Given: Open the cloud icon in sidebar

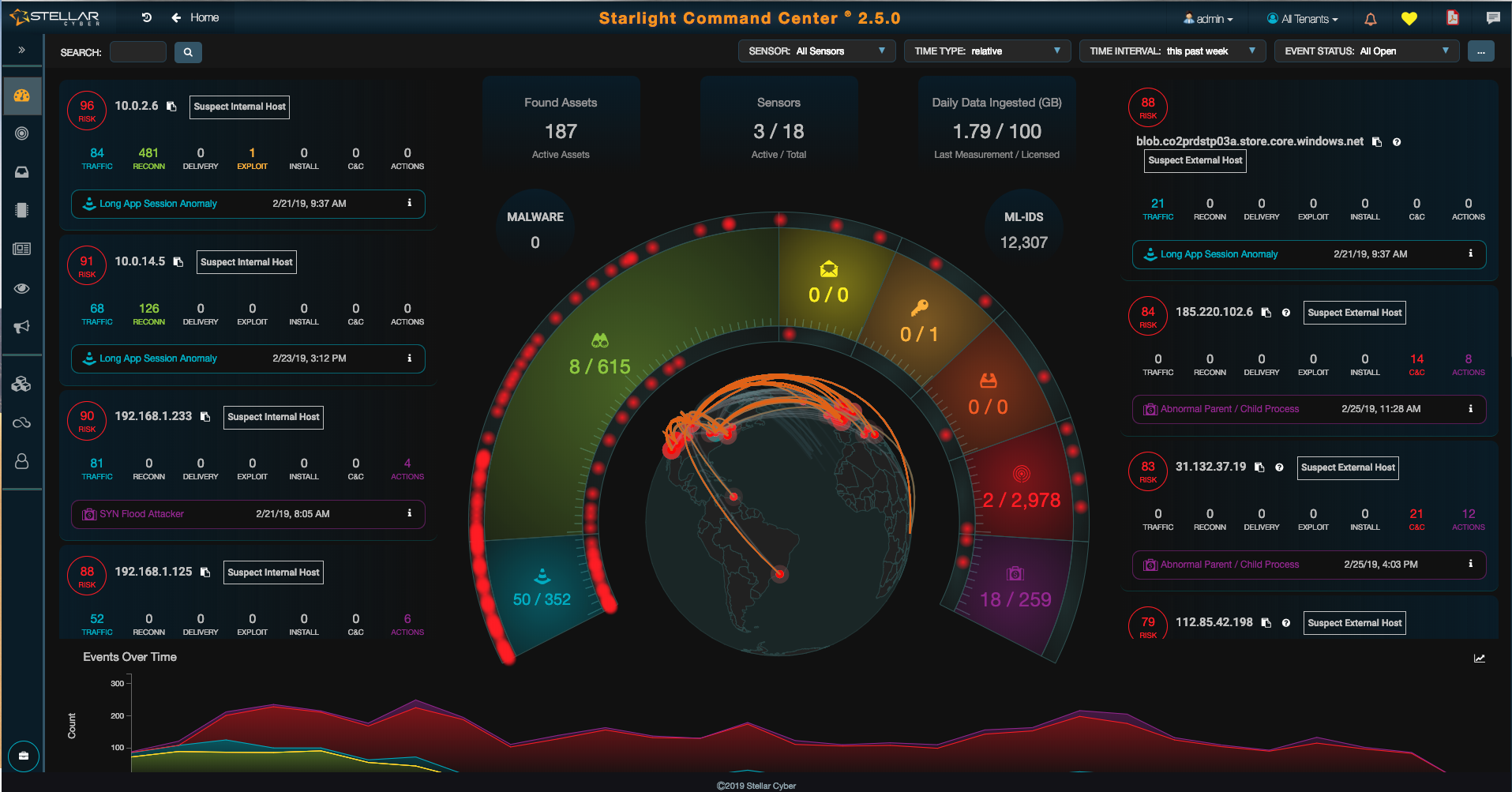Looking at the screenshot, I should 22,422.
